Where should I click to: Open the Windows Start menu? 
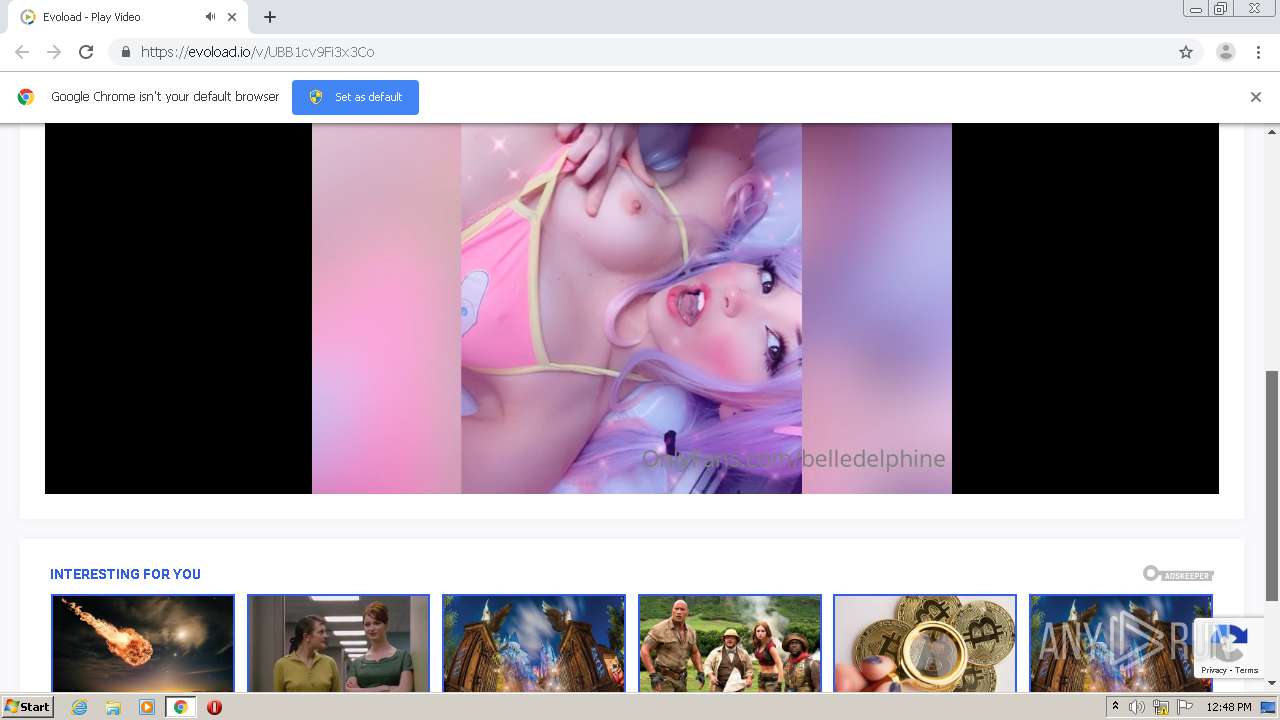[x=28, y=707]
